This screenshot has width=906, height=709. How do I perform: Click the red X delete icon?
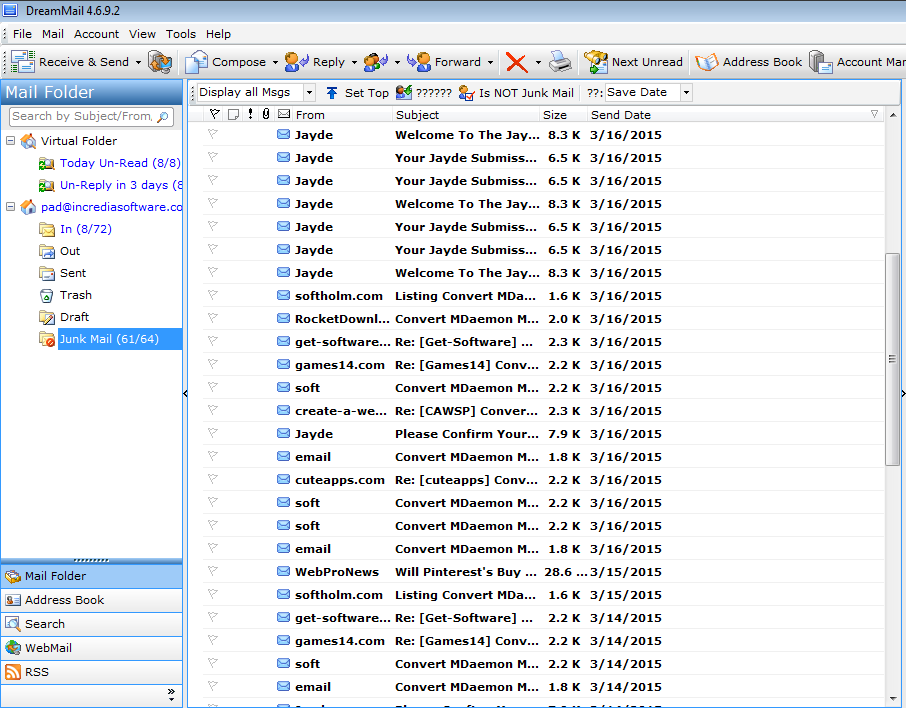pyautogui.click(x=517, y=62)
